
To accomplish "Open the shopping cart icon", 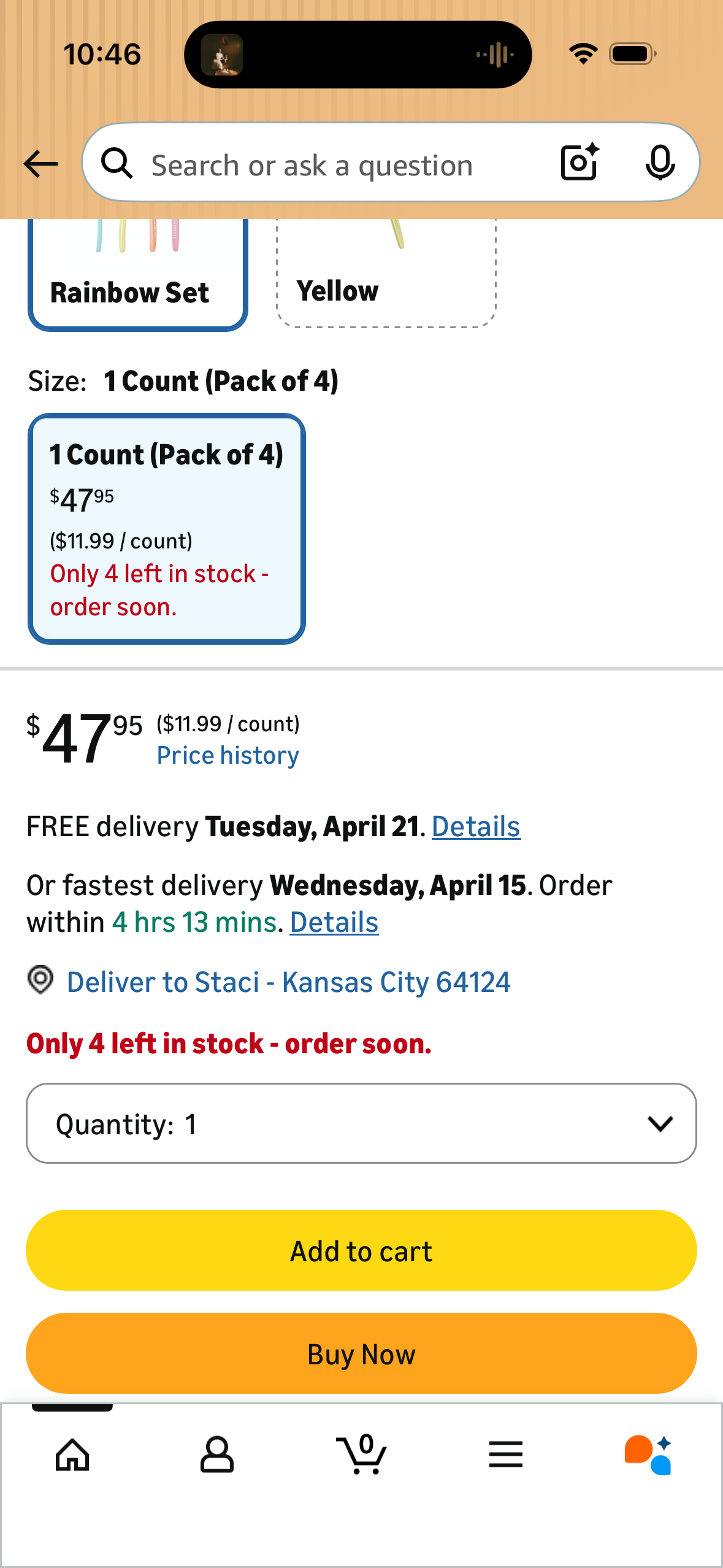I will [362, 1453].
